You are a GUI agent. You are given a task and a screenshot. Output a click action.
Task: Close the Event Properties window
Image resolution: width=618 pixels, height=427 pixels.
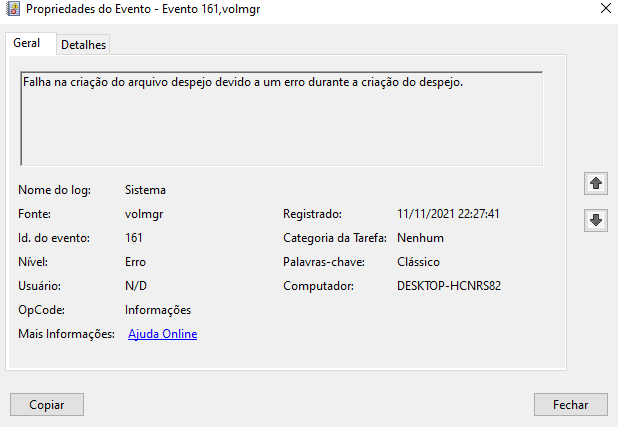605,8
